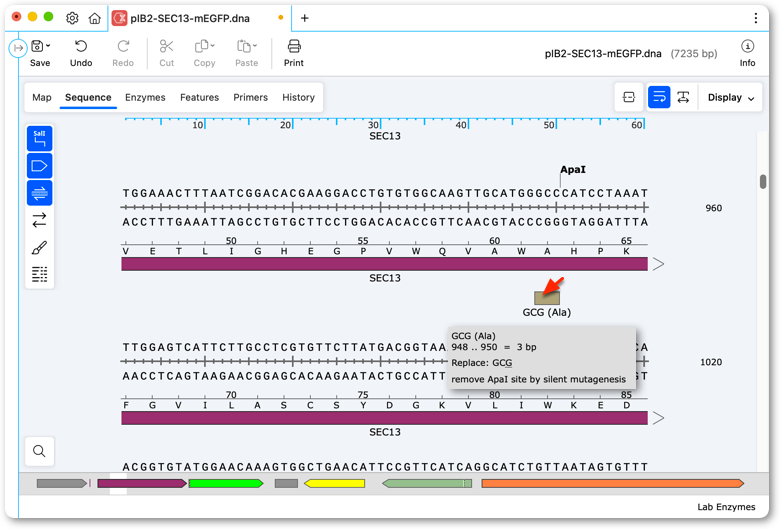The image size is (780, 529).
Task: Click the SEC13 label under the ruler
Action: point(385,136)
